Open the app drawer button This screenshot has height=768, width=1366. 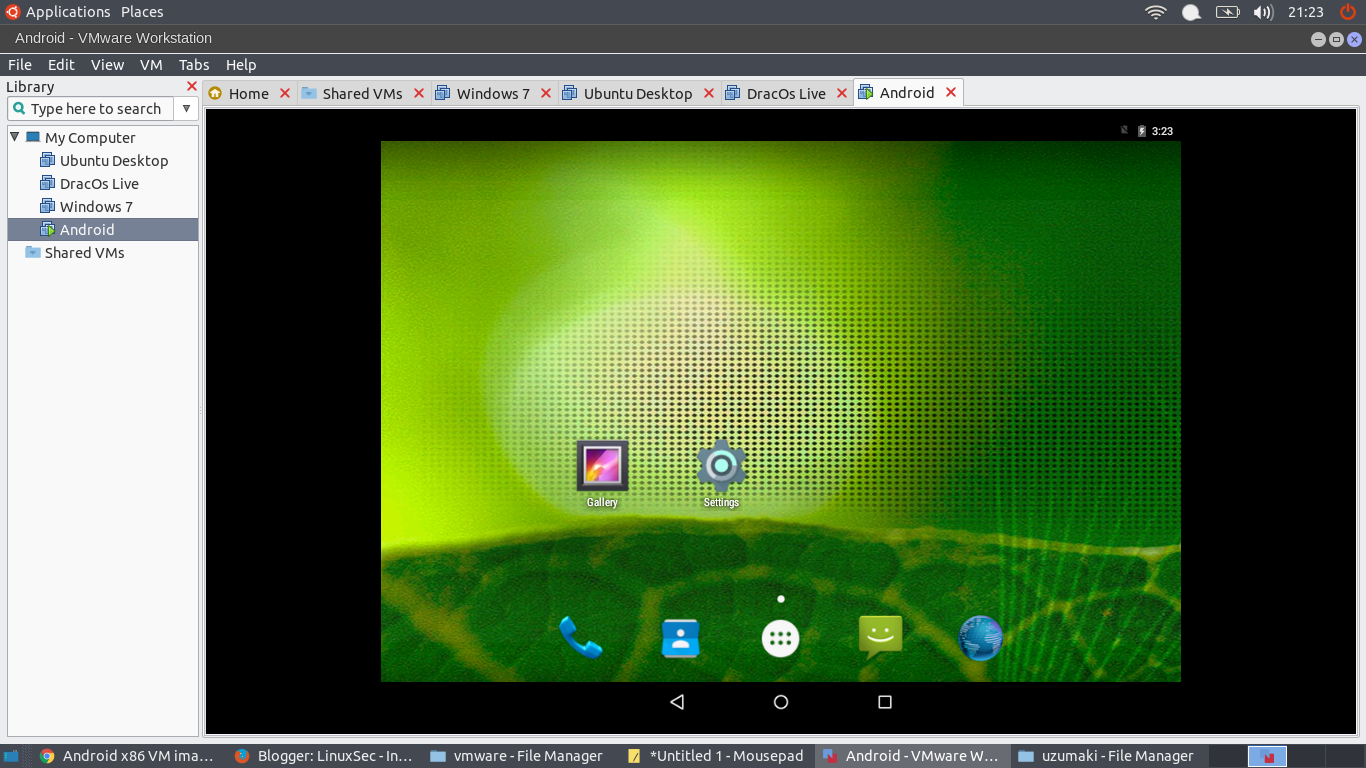[781, 638]
